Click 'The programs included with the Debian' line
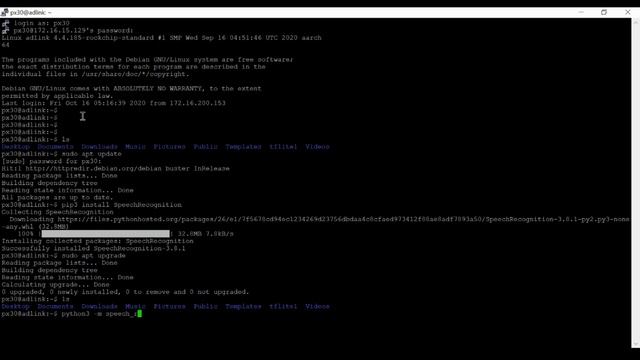 [147, 60]
